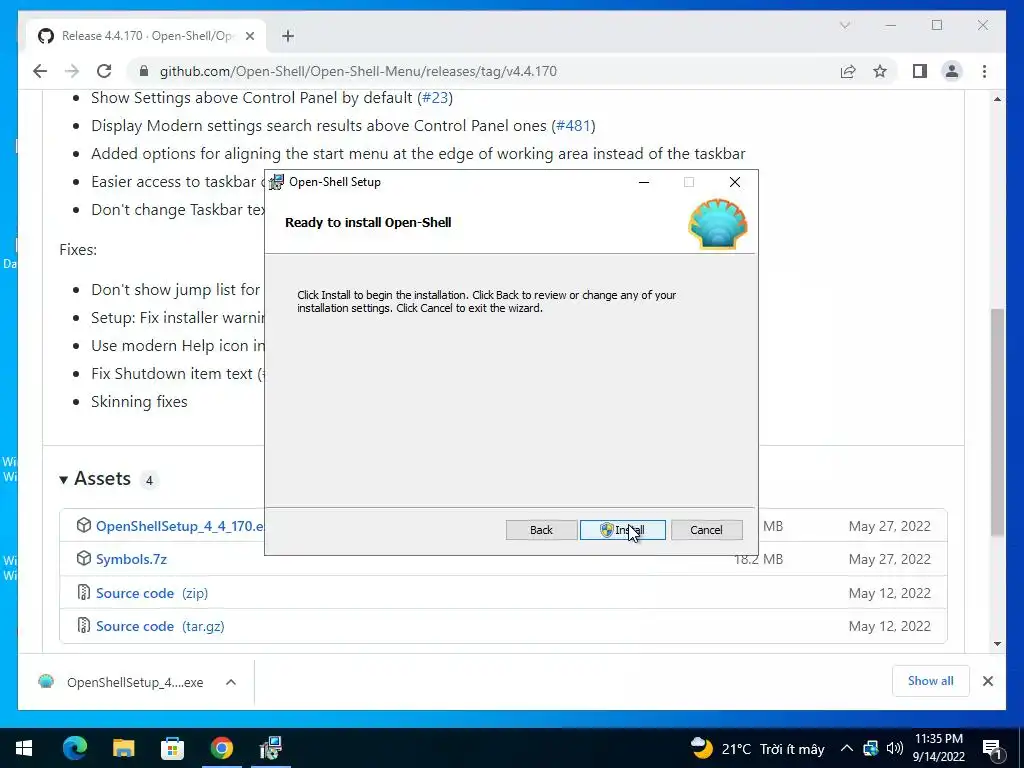Open File Explorer from taskbar

pos(123,748)
